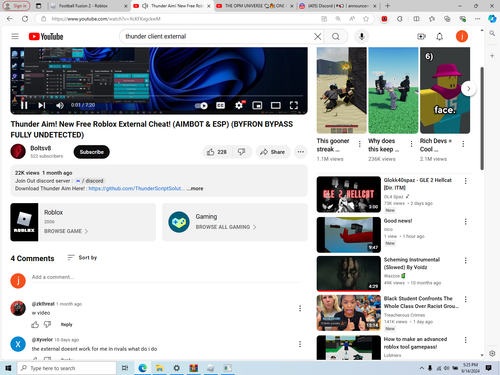Like the video with 228 likes

217,152
